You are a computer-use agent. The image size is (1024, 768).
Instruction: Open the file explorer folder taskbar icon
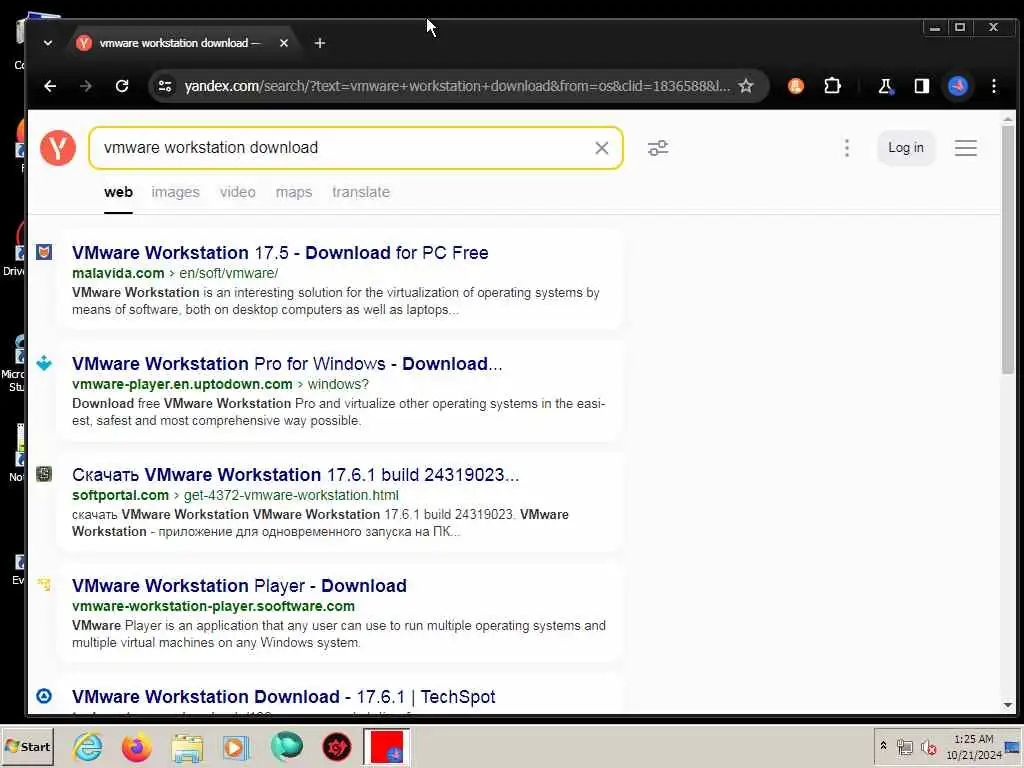tap(187, 748)
